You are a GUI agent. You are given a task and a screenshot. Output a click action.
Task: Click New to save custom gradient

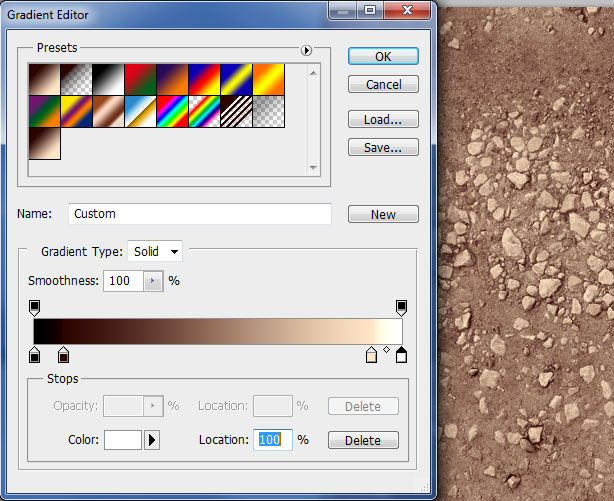coord(383,214)
